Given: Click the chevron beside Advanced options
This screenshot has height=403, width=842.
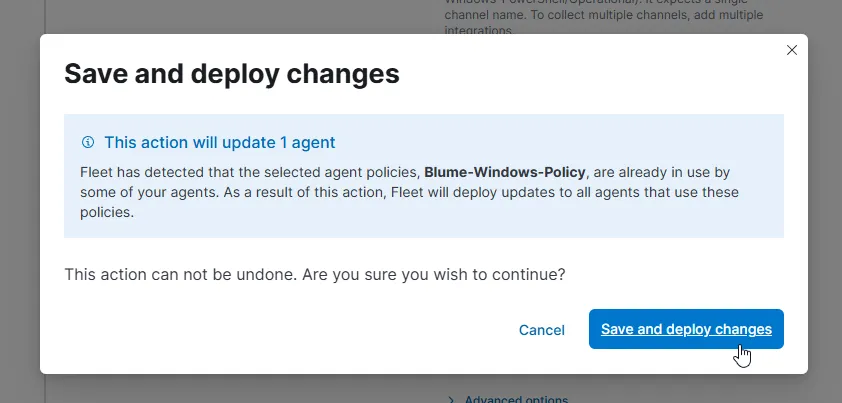Looking at the screenshot, I should 450,399.
